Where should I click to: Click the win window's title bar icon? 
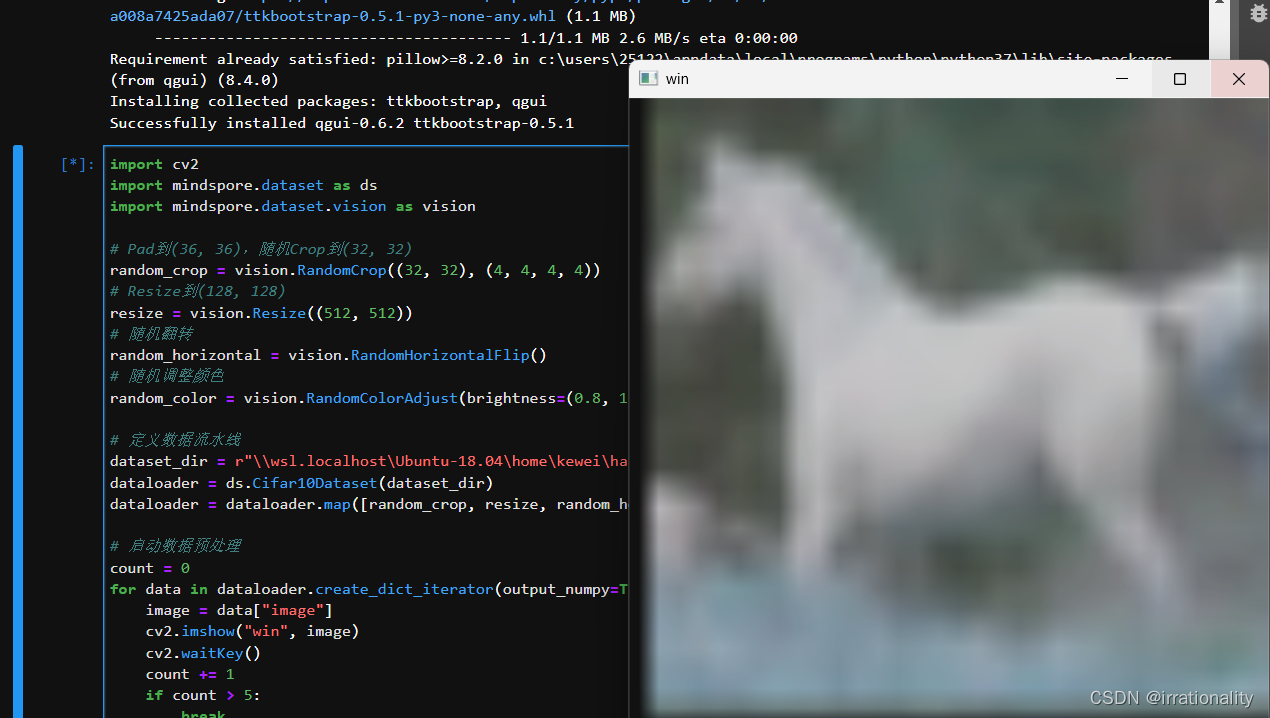(648, 79)
